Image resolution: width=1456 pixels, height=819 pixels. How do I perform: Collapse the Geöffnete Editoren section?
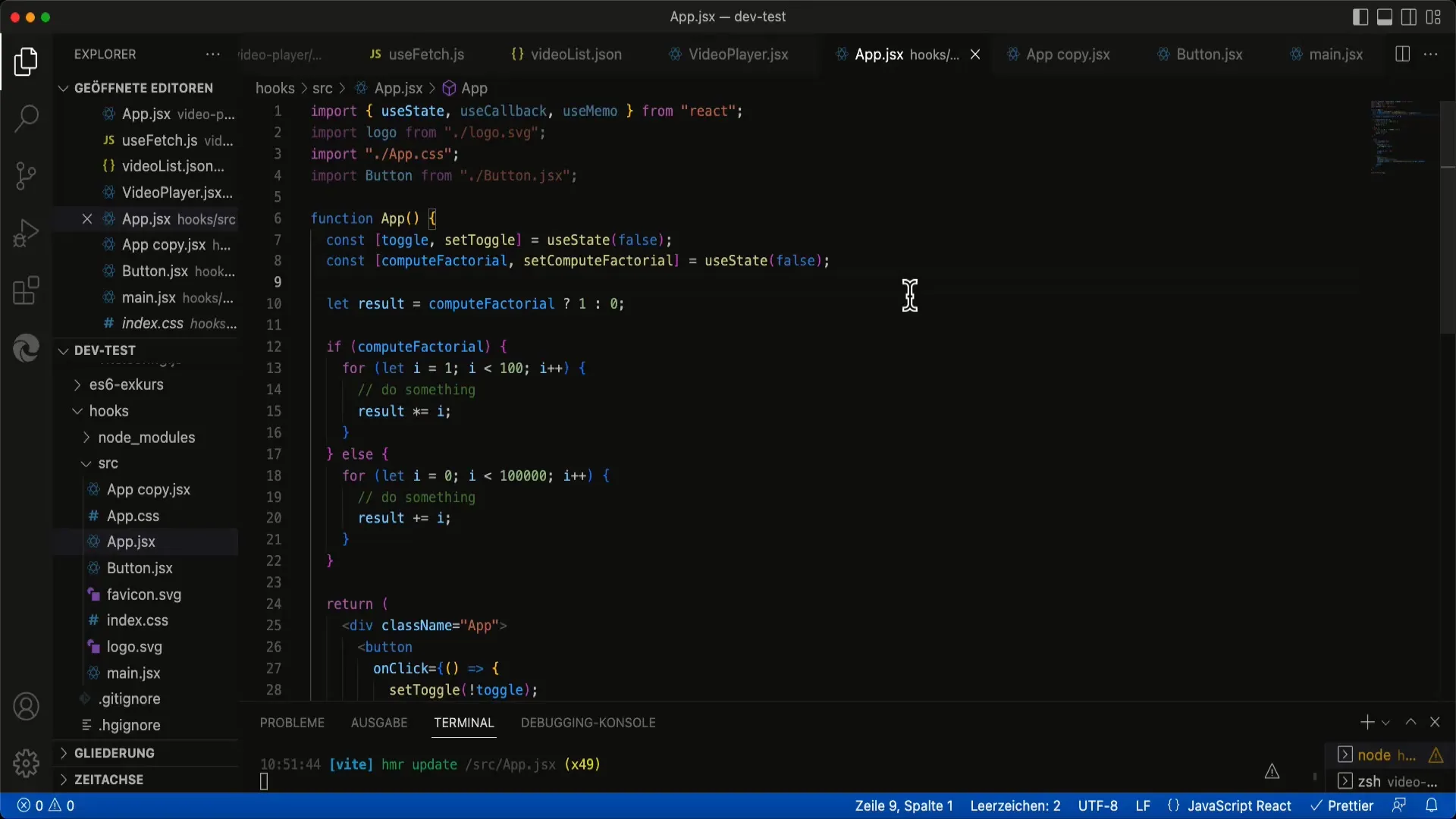click(143, 88)
